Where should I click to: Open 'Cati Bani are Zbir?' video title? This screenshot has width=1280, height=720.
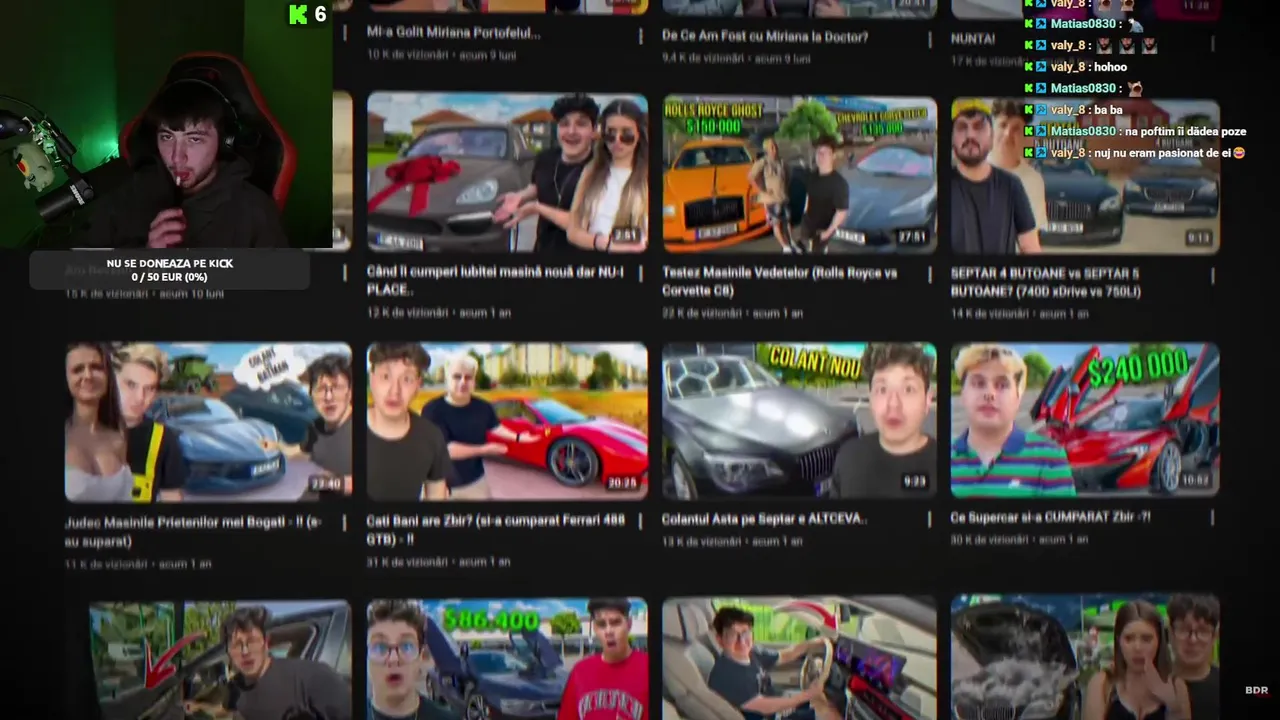(x=496, y=530)
